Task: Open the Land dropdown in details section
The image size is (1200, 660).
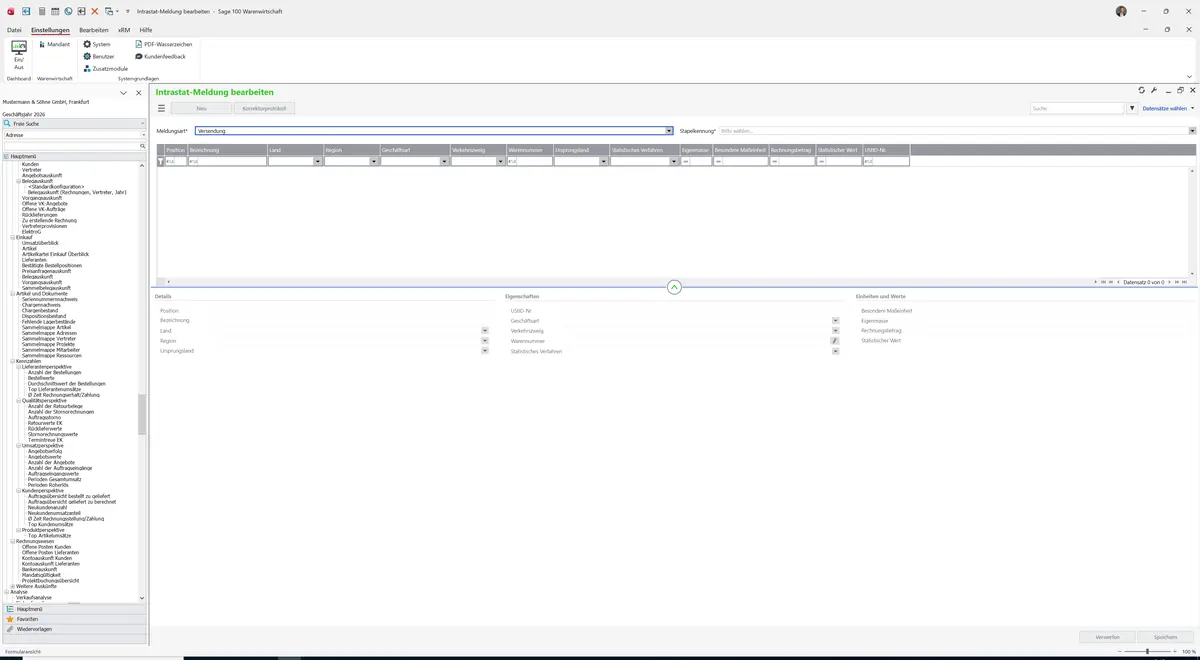Action: coord(485,331)
